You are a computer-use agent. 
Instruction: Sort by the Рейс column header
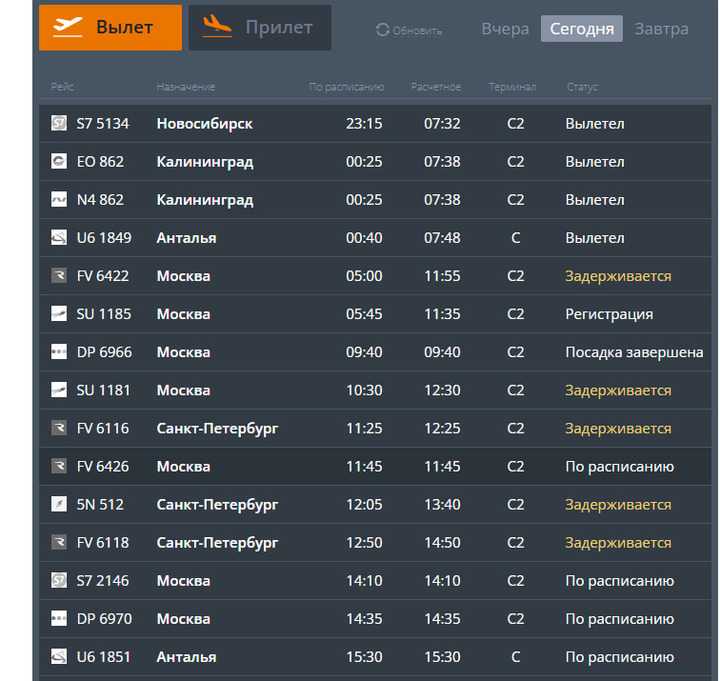click(61, 87)
